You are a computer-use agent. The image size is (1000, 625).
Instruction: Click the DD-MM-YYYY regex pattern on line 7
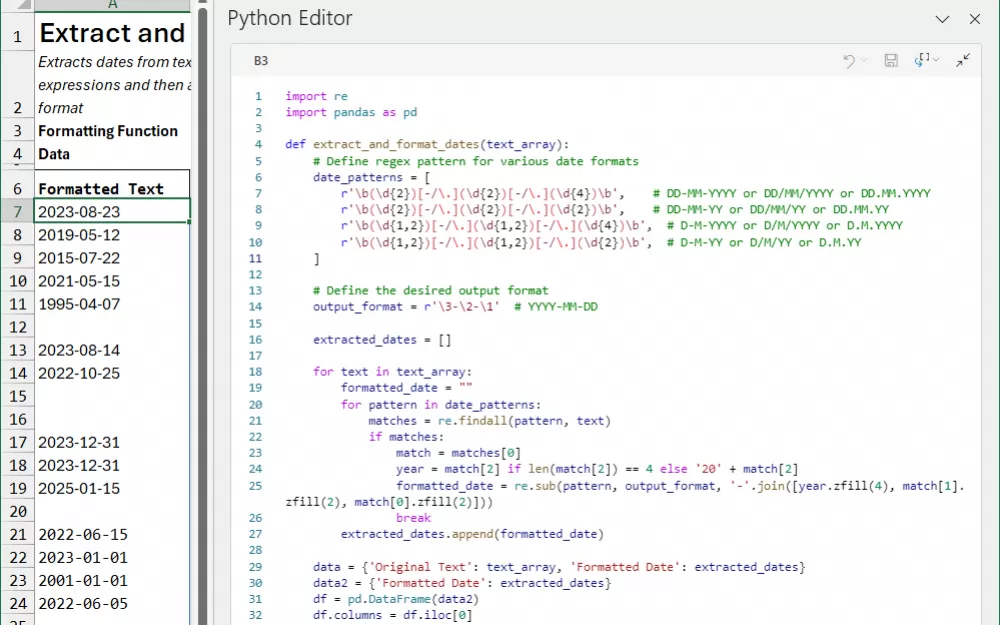click(483, 193)
